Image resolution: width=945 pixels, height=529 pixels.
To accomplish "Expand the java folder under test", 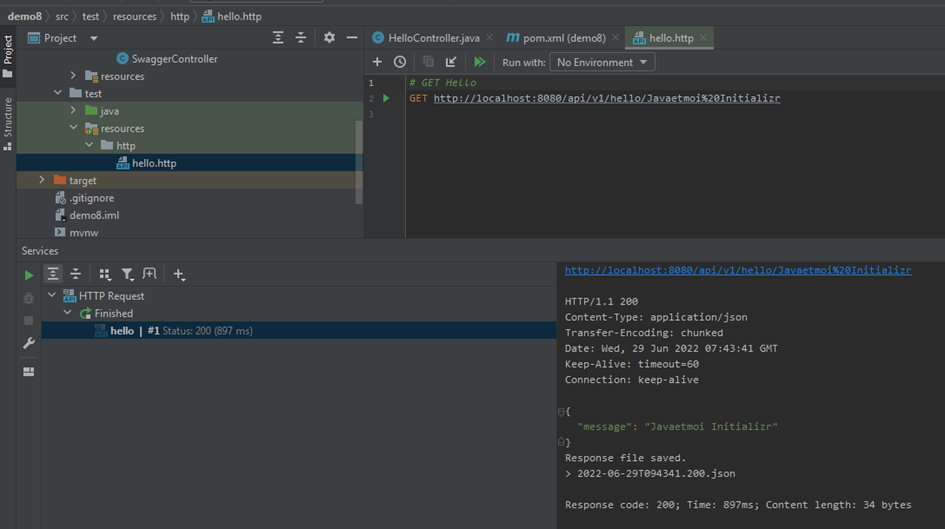I will [x=73, y=110].
